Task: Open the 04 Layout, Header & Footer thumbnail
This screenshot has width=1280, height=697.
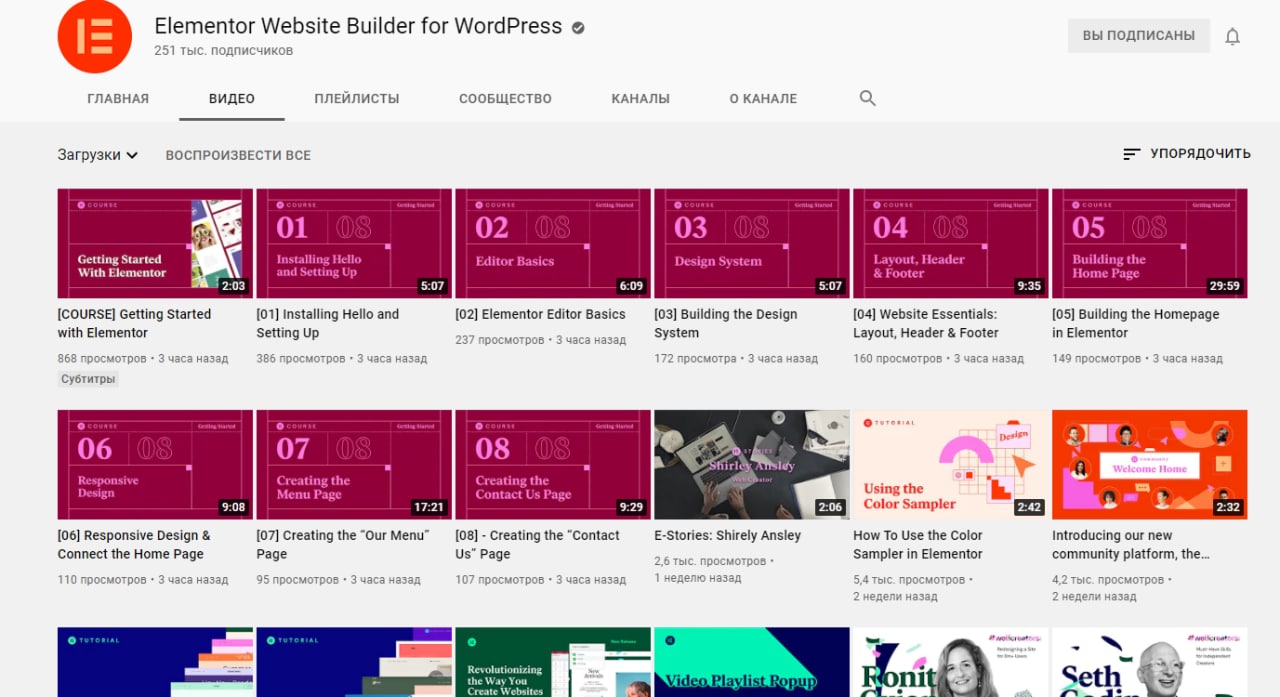Action: [951, 243]
